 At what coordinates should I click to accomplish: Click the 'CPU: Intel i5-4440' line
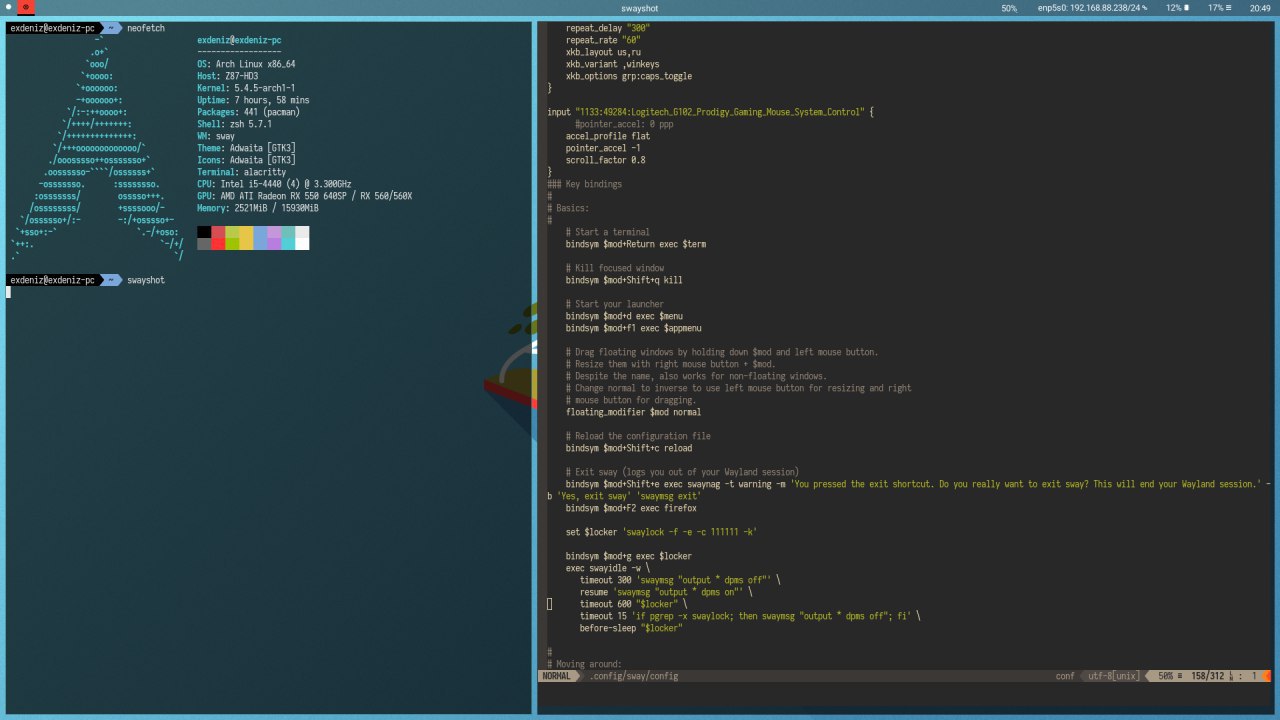point(274,184)
